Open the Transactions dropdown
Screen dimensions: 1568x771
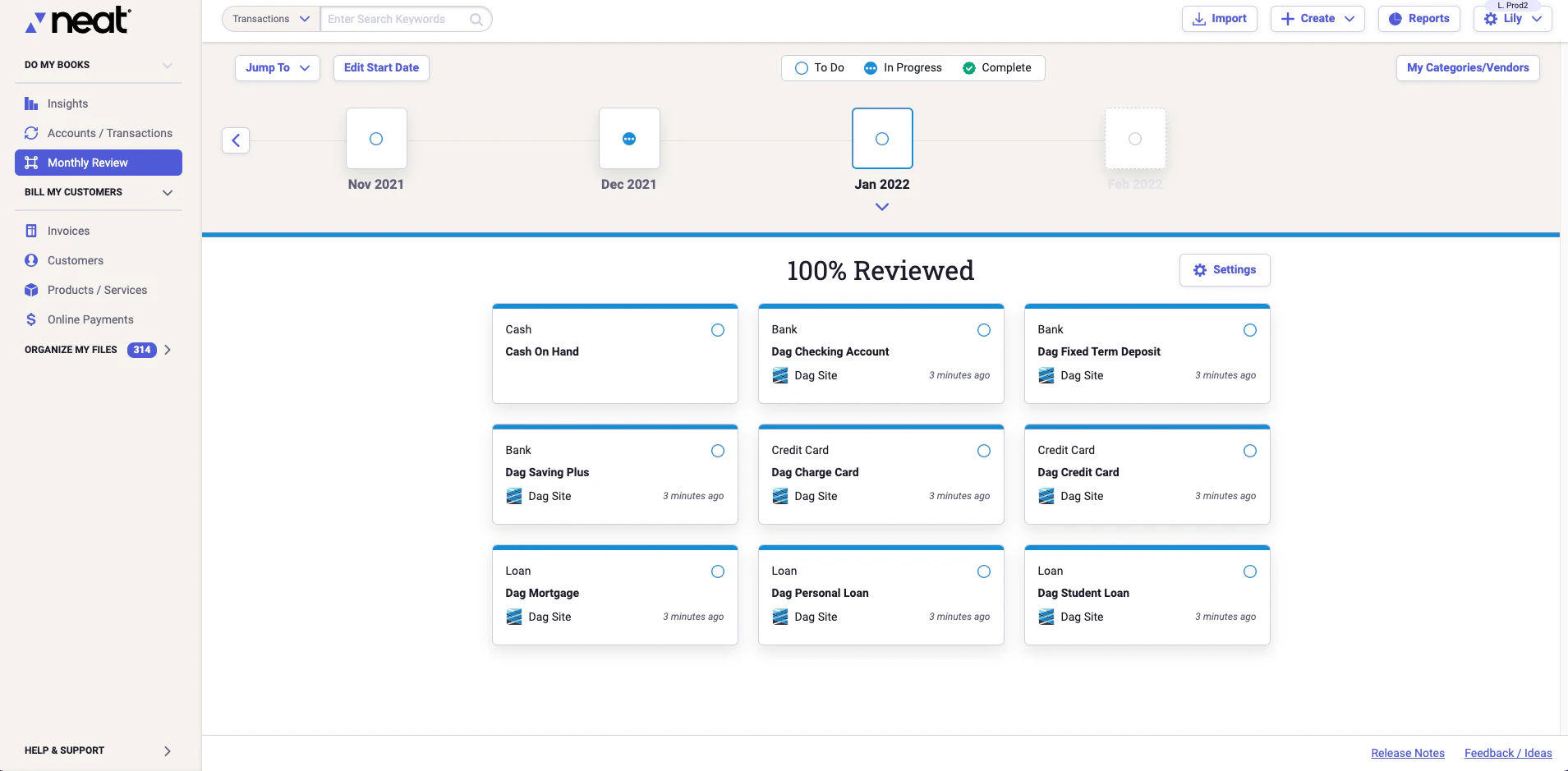pos(269,18)
